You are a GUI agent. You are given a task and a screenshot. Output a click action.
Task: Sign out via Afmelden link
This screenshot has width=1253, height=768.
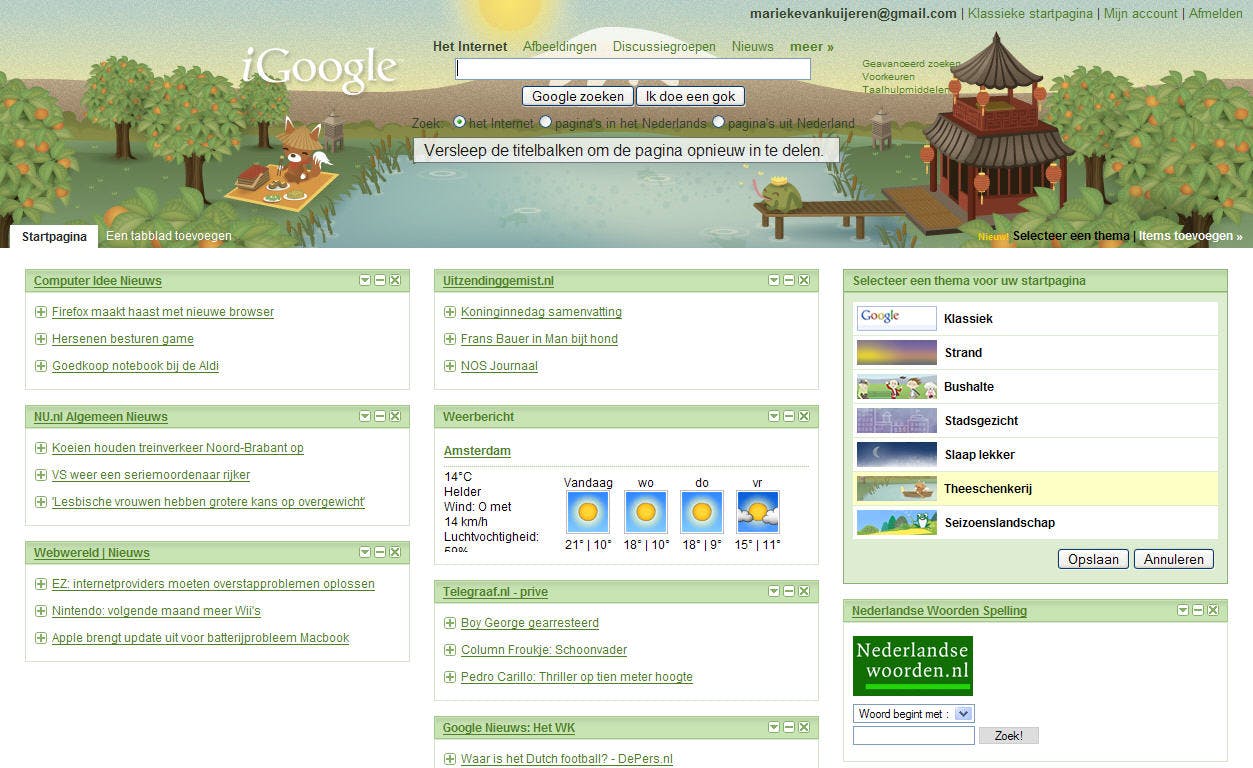(1216, 13)
